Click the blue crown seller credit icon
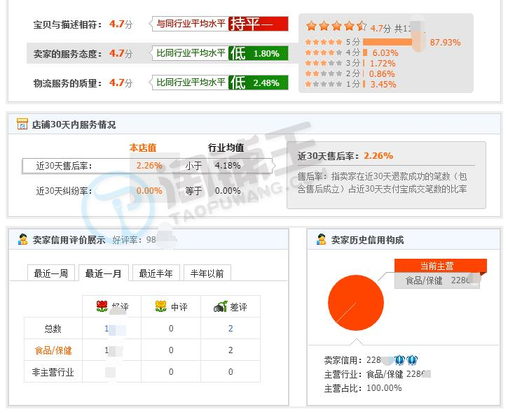 (x=406, y=360)
